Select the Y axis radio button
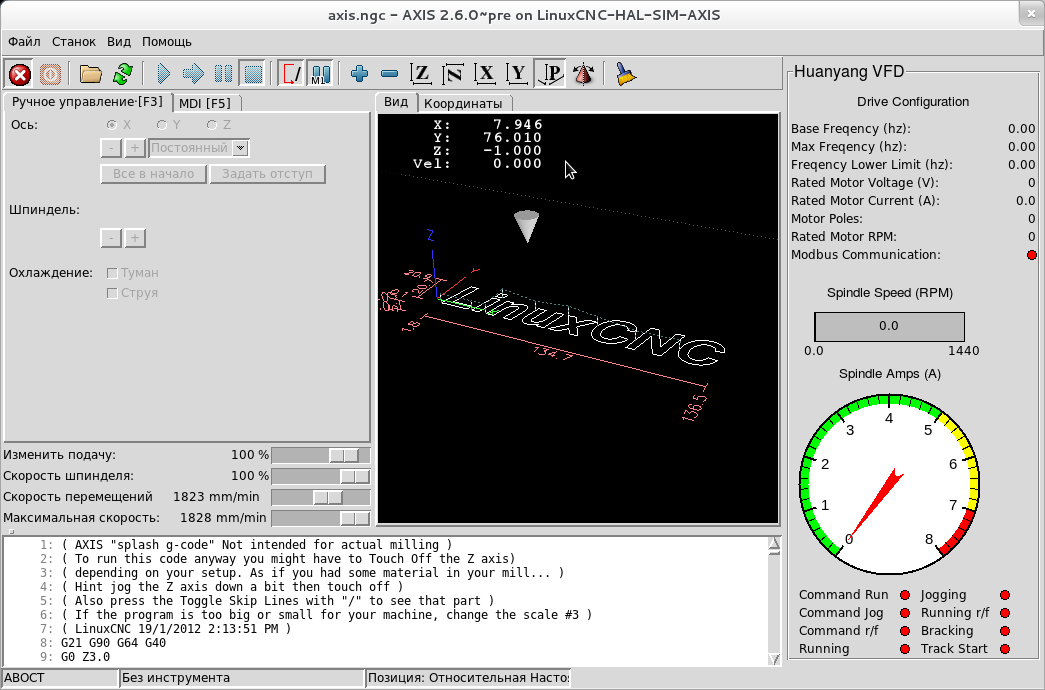The image size is (1045, 690). click(x=162, y=125)
